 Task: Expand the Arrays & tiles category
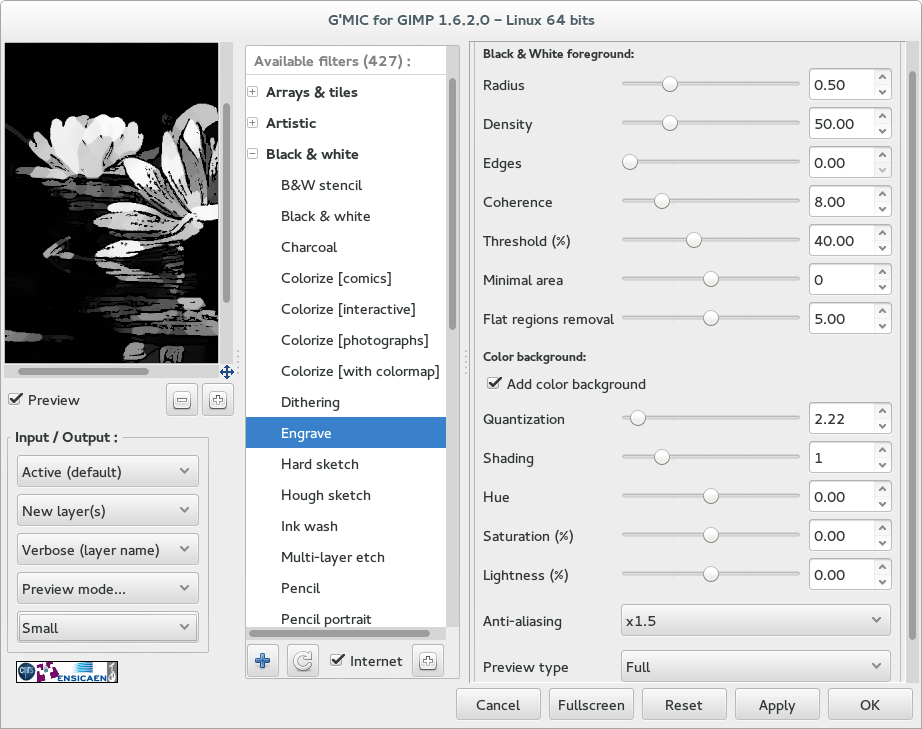click(x=253, y=92)
